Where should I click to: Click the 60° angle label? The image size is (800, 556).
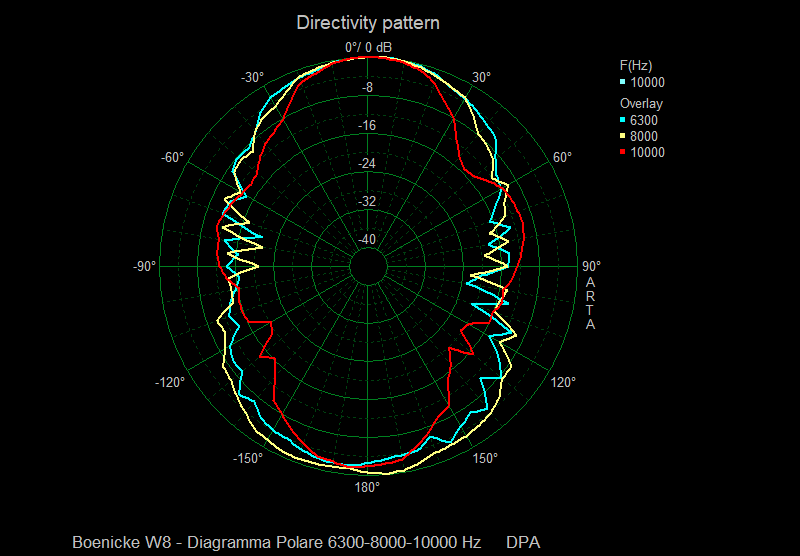point(562,158)
